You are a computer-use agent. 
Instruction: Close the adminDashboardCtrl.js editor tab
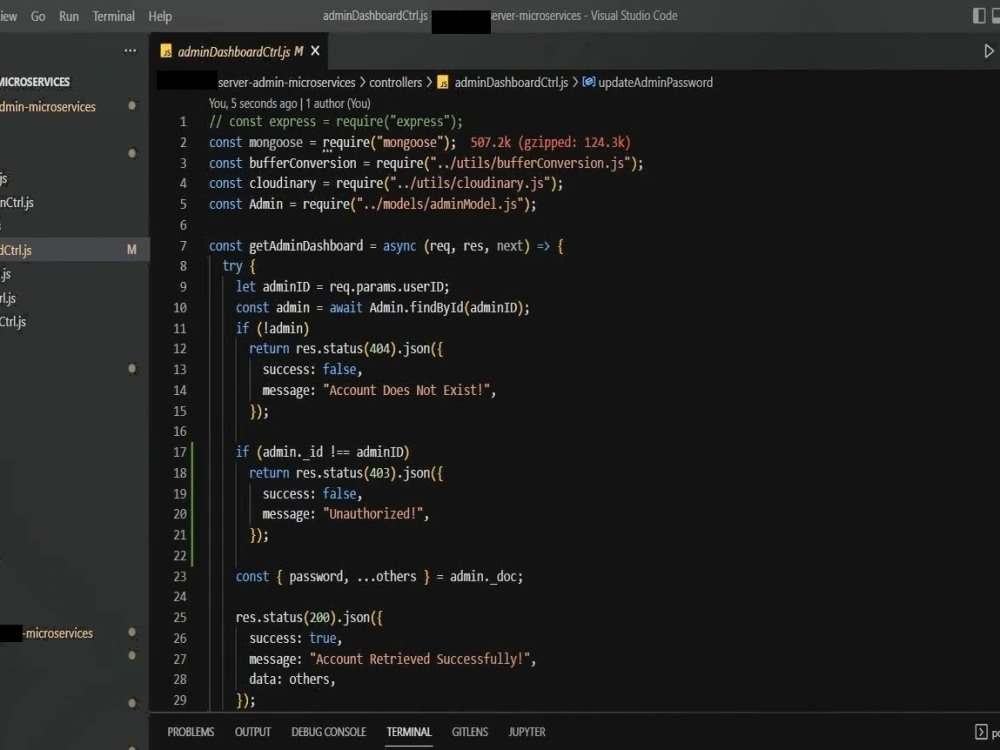coord(315,51)
